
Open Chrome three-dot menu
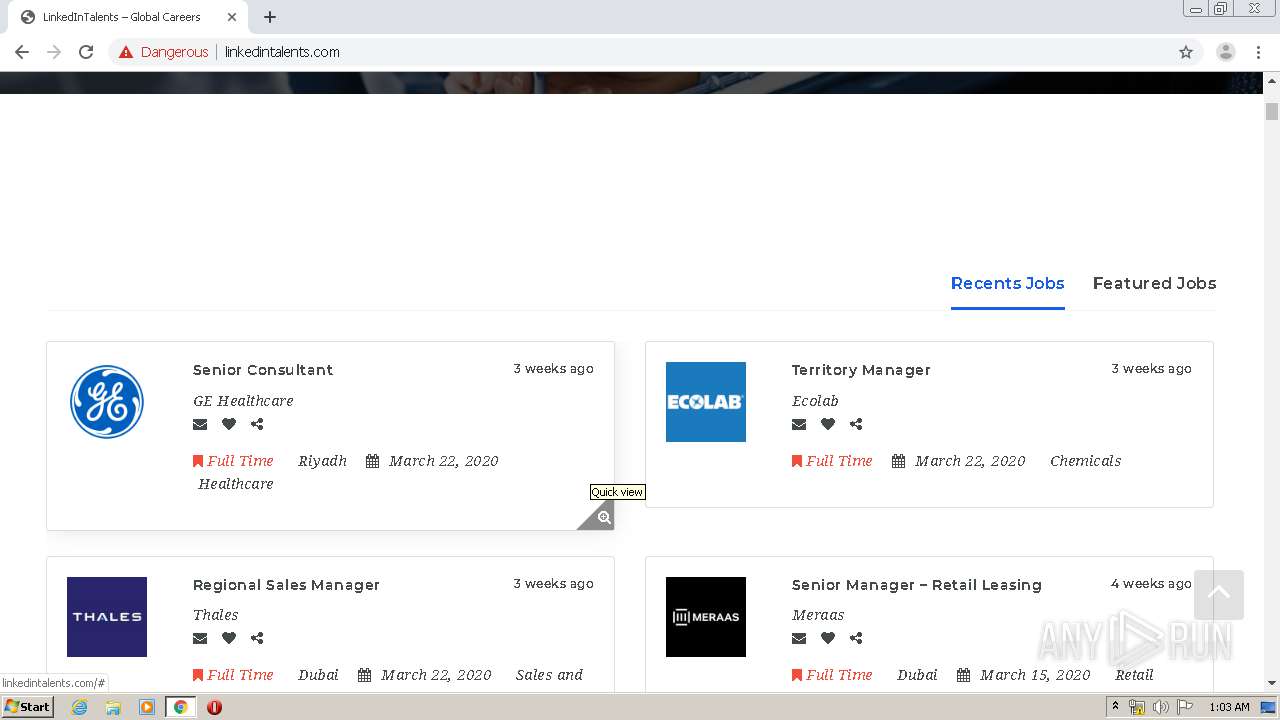click(1258, 52)
